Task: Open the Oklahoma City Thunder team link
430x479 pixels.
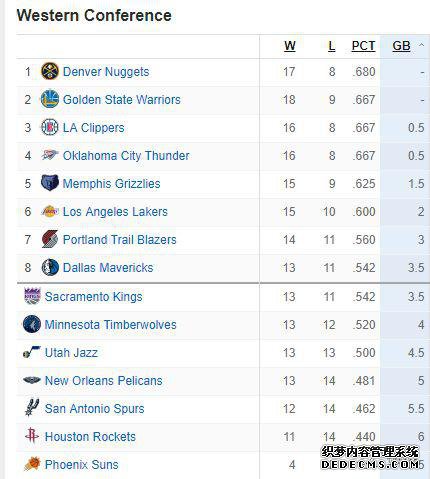Action: pyautogui.click(x=126, y=155)
